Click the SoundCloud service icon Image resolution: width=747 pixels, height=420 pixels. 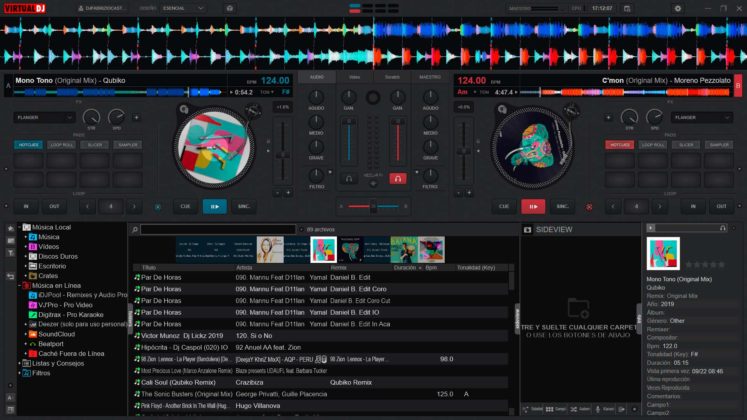(33, 334)
